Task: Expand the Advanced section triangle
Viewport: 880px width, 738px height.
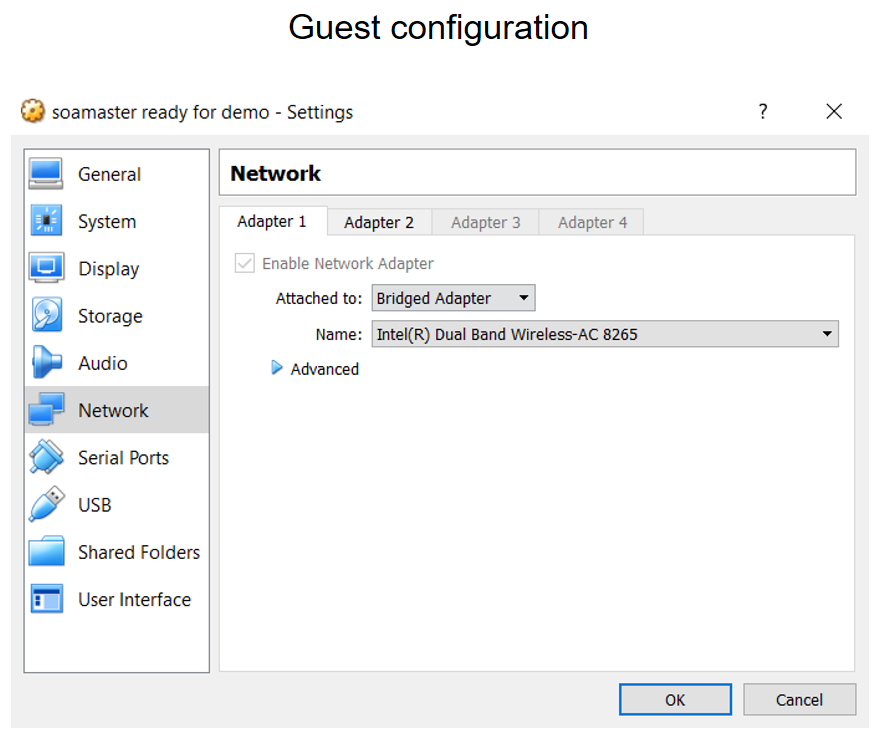Action: point(277,368)
